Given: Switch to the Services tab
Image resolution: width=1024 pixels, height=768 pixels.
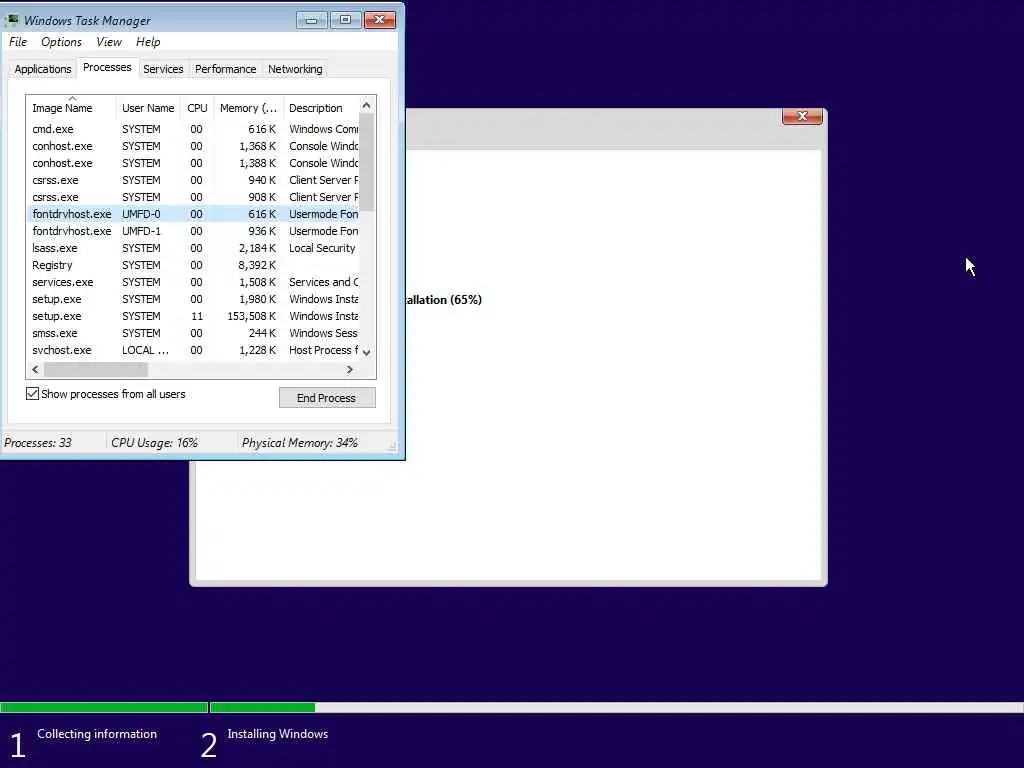Looking at the screenshot, I should pos(163,69).
